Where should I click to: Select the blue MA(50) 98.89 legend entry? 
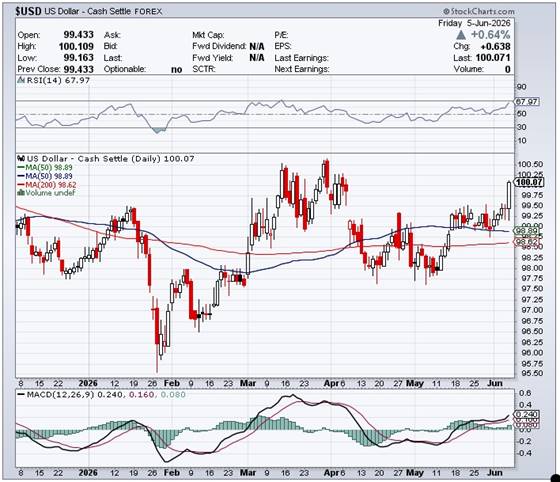point(45,176)
